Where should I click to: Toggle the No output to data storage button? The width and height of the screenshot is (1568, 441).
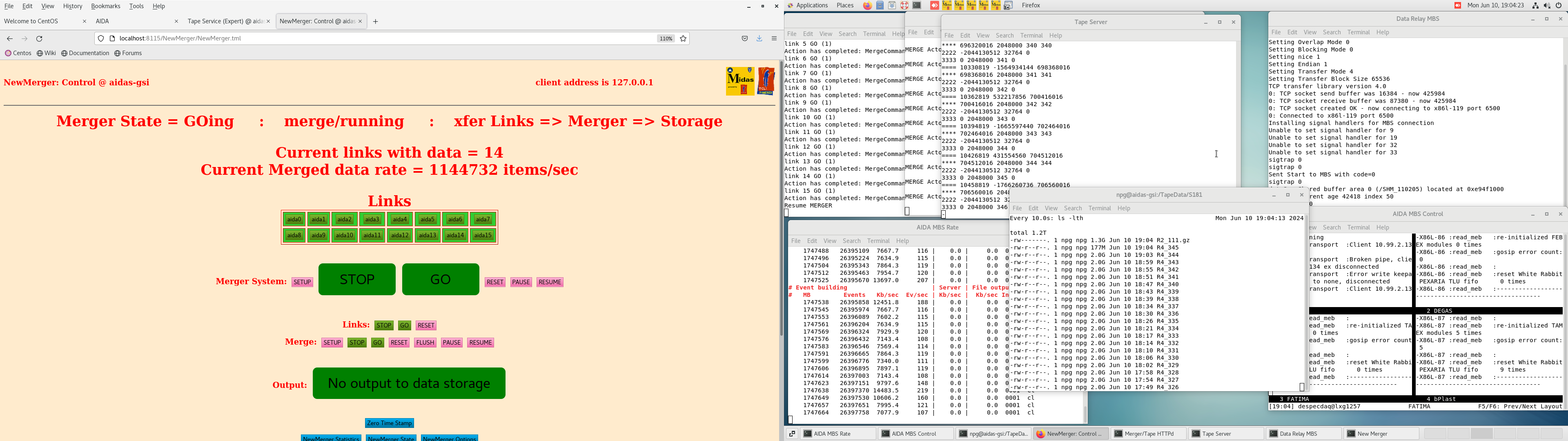[x=408, y=383]
